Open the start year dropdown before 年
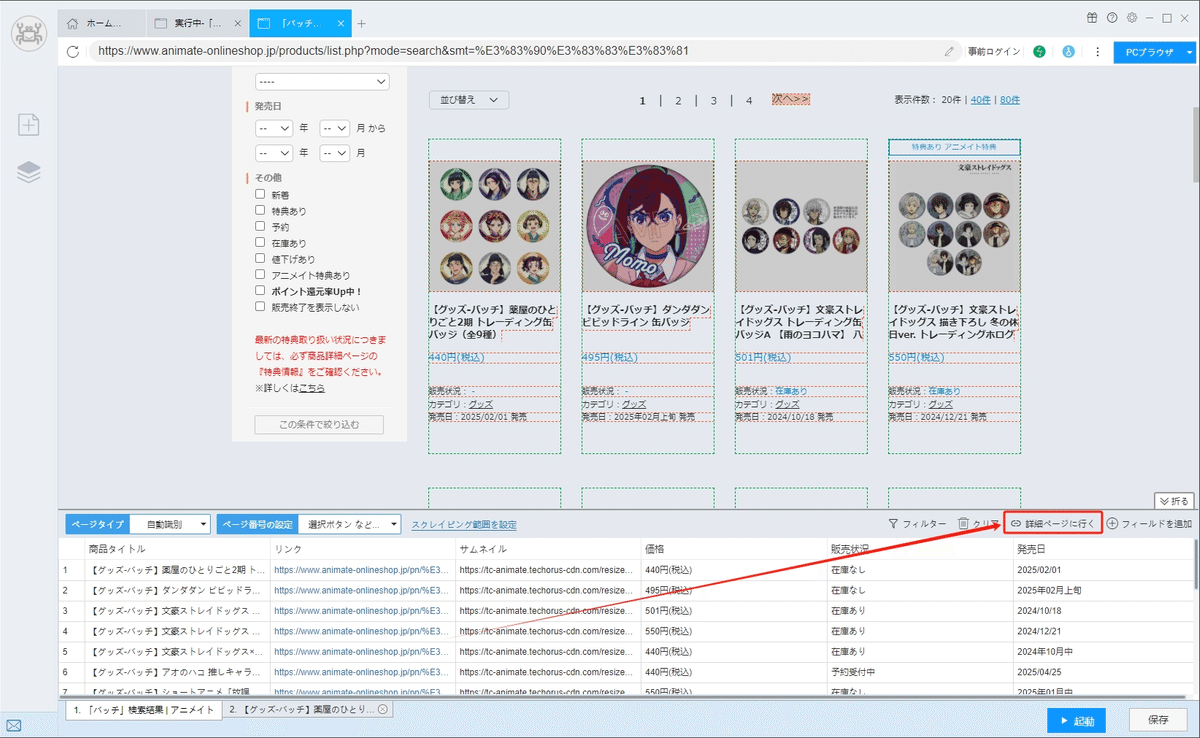 [273, 128]
